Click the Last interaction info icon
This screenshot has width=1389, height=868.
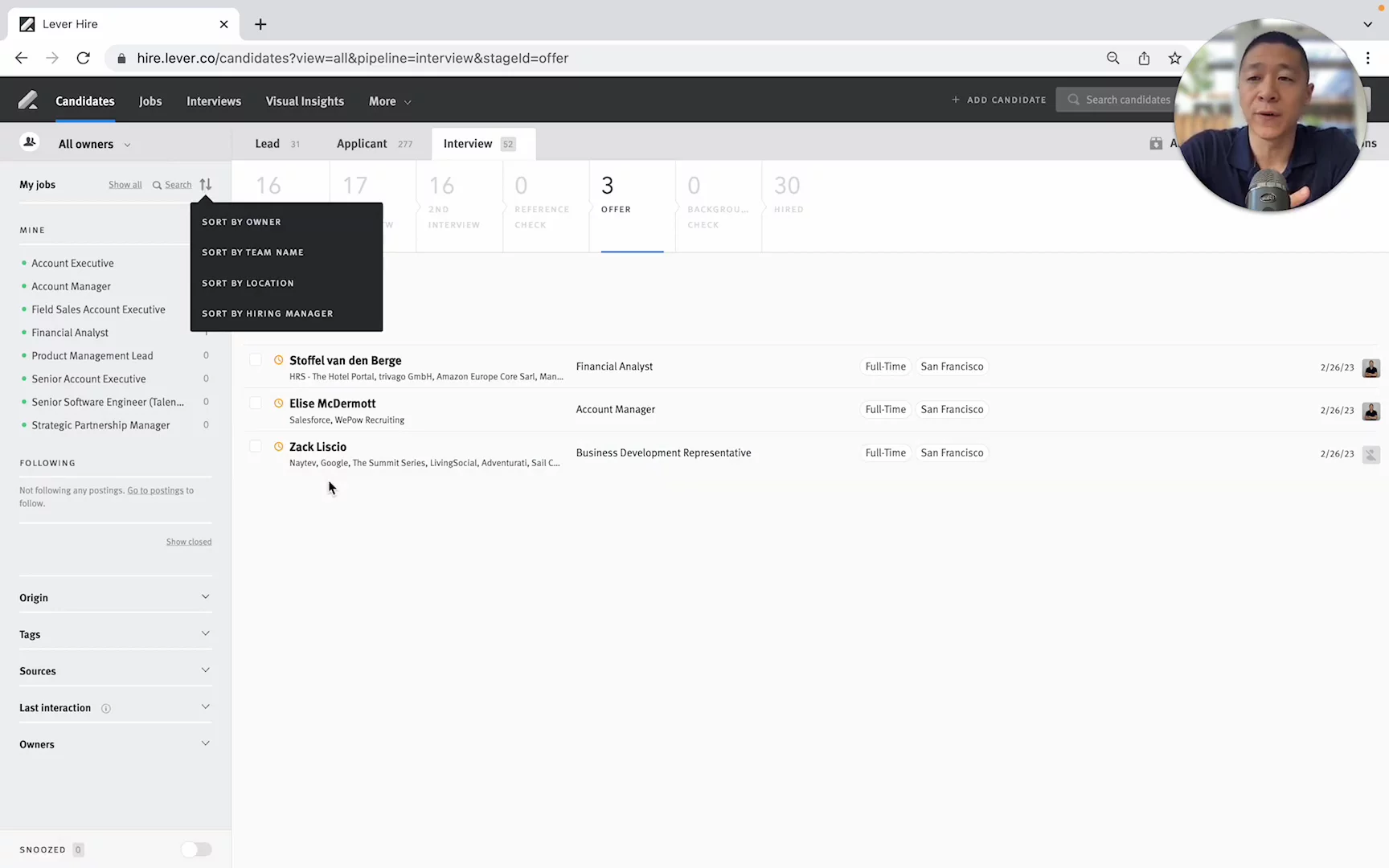pyautogui.click(x=106, y=708)
